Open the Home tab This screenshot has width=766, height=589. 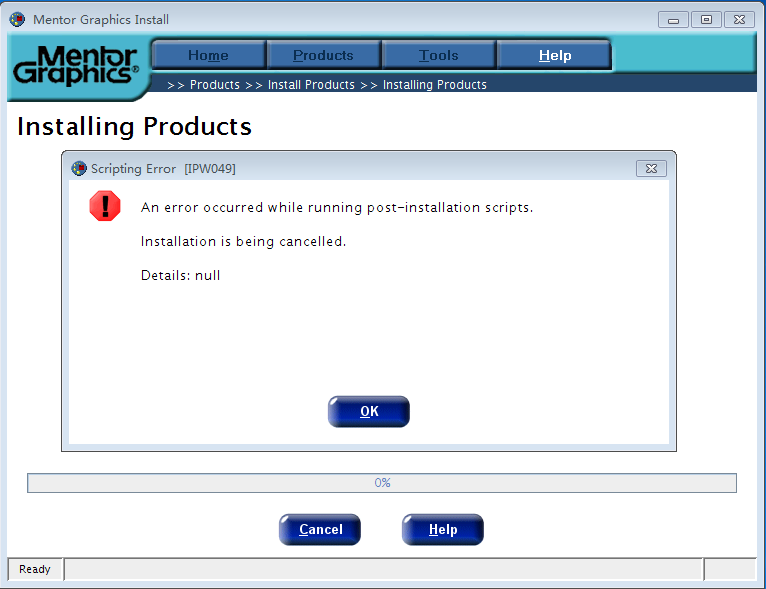[209, 55]
